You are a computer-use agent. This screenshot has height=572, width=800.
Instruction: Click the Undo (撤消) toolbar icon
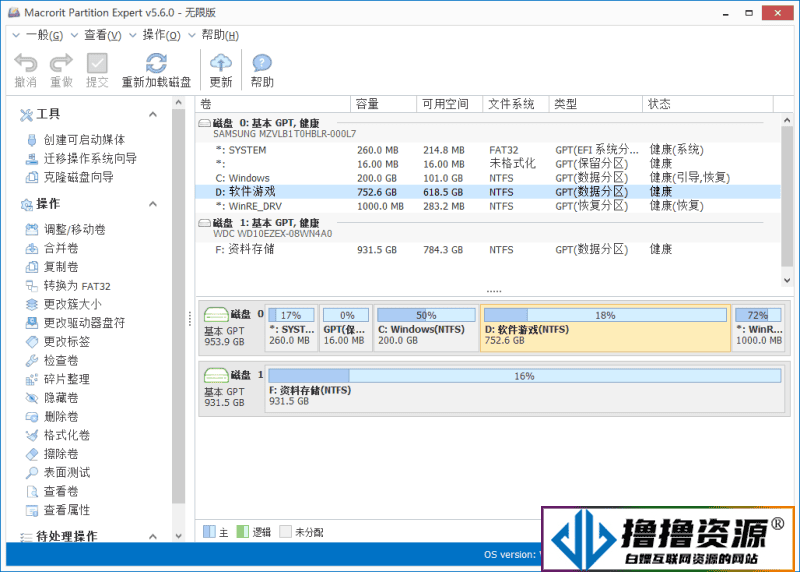point(26,63)
